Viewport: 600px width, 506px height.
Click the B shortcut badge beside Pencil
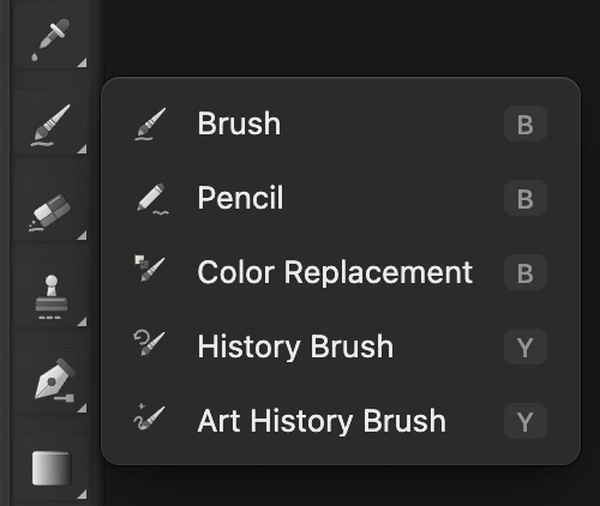tap(525, 198)
